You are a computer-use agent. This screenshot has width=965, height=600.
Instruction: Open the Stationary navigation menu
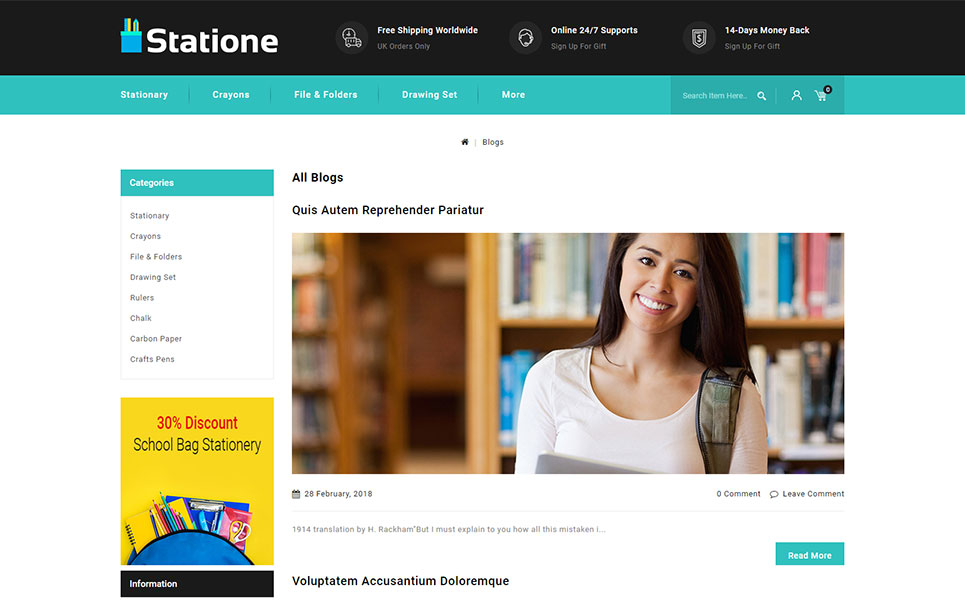[144, 95]
